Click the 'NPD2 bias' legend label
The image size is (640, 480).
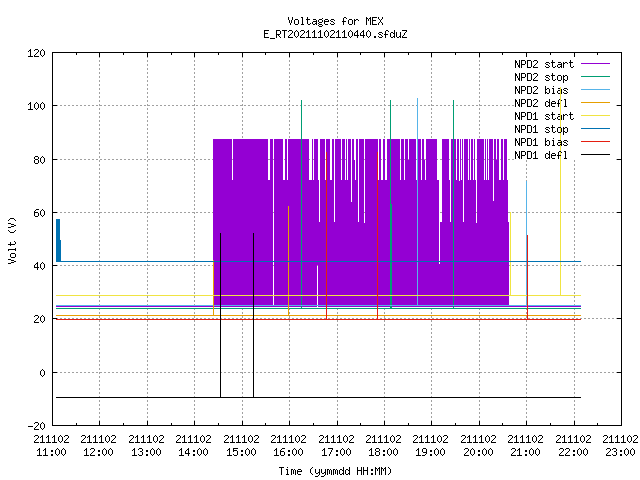(541, 90)
